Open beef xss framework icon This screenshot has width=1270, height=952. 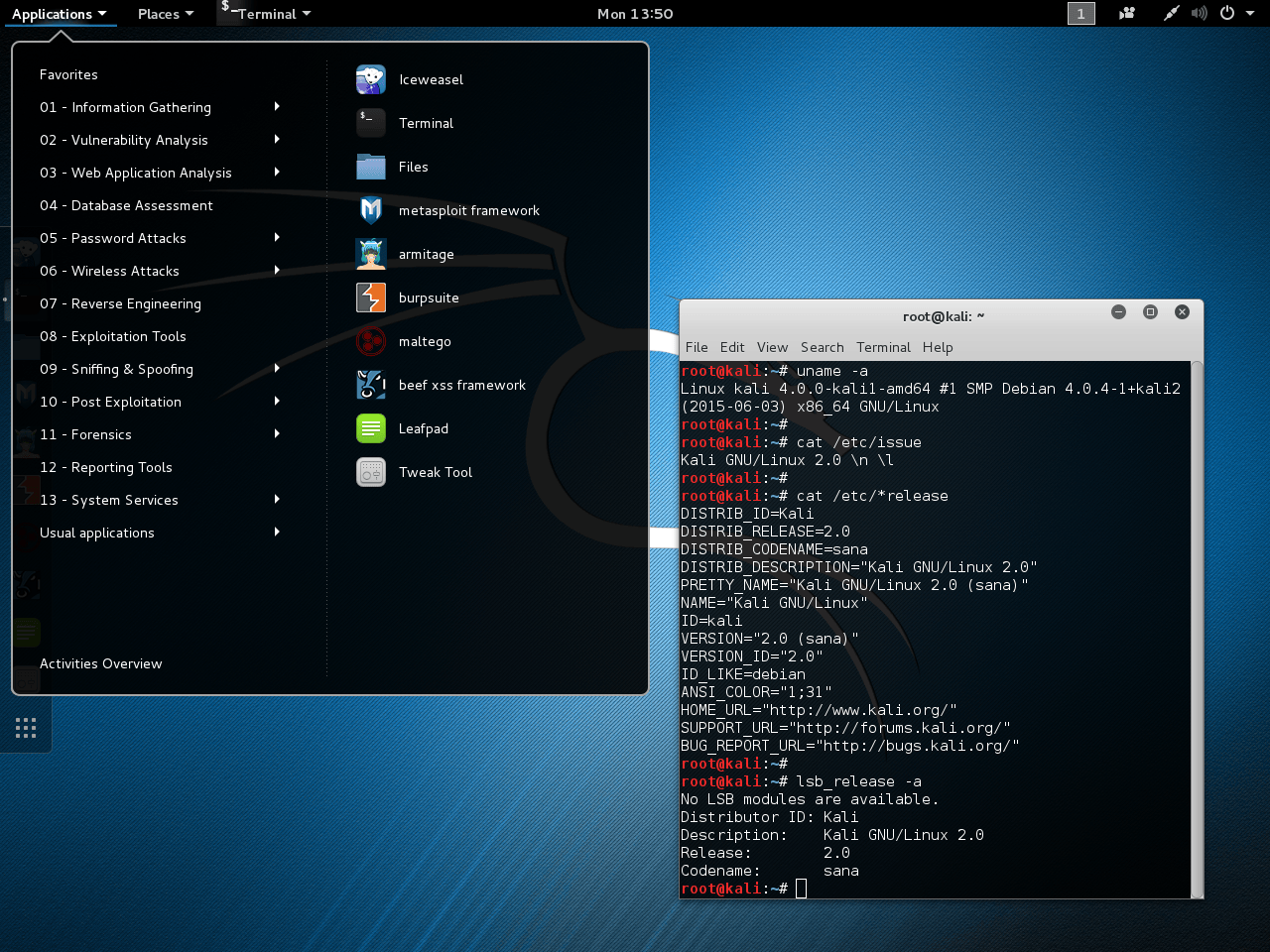[x=371, y=385]
